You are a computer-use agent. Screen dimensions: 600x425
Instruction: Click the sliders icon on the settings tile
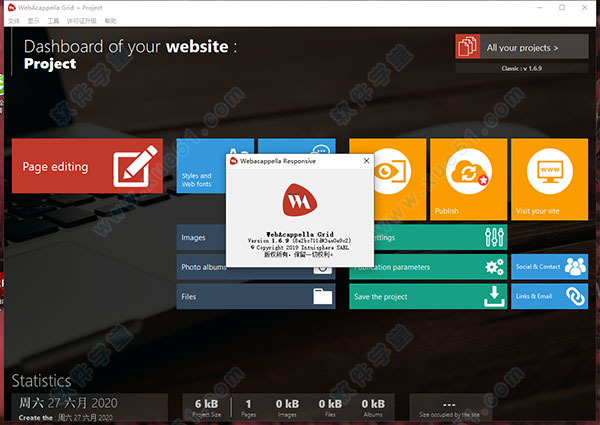[494, 237]
